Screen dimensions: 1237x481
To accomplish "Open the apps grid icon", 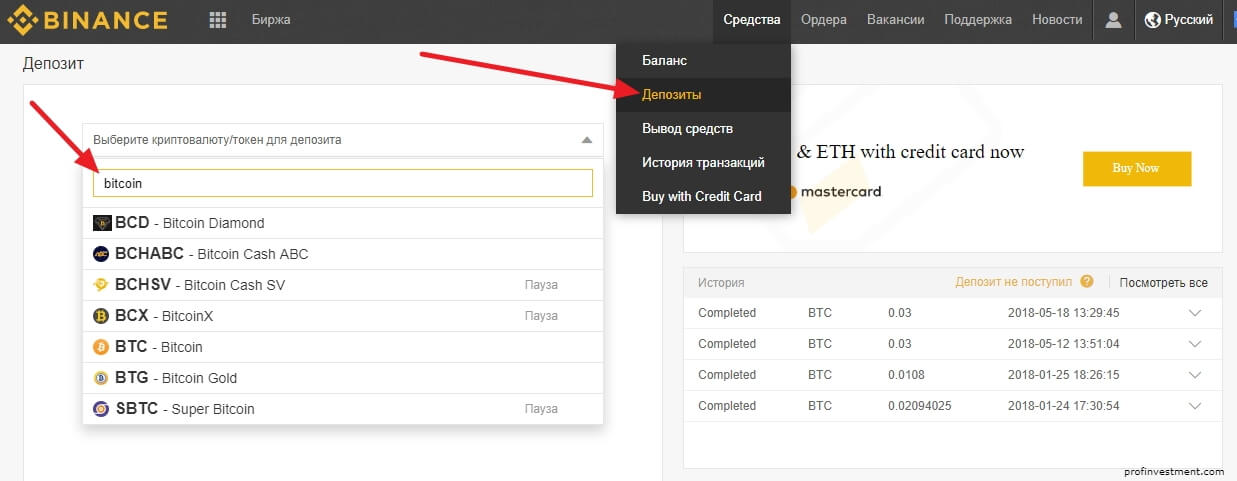I will (218, 19).
